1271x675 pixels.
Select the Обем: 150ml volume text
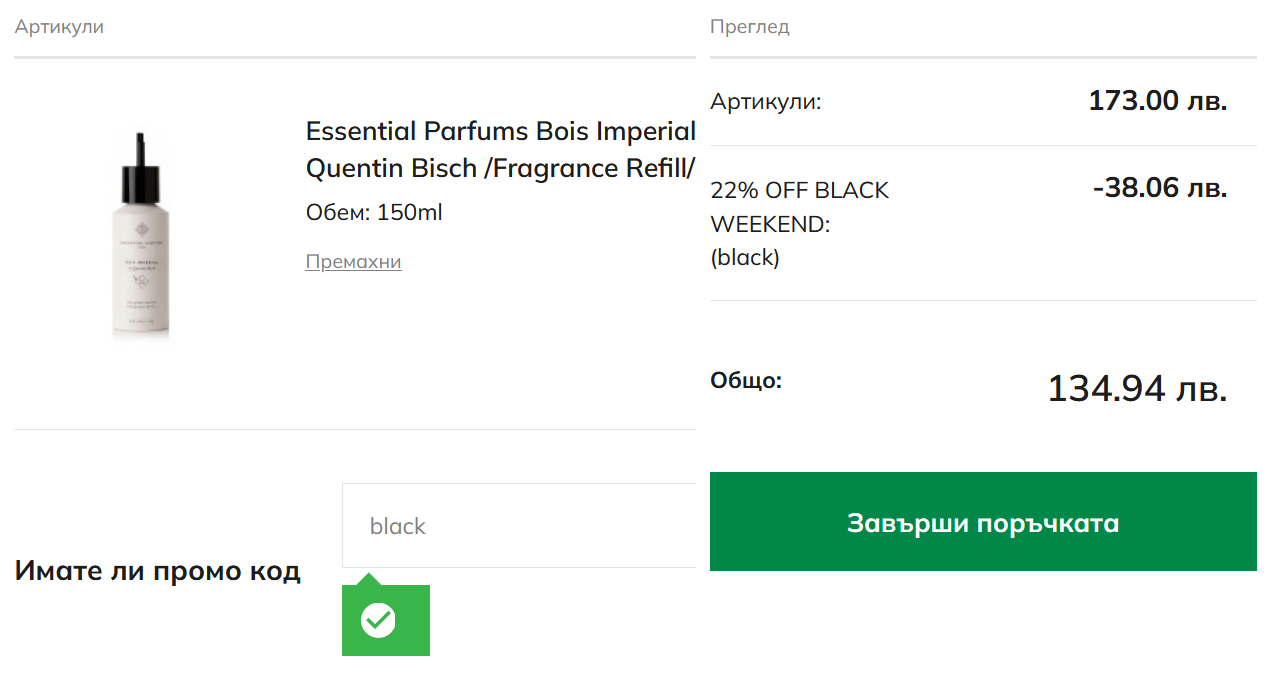click(x=373, y=213)
